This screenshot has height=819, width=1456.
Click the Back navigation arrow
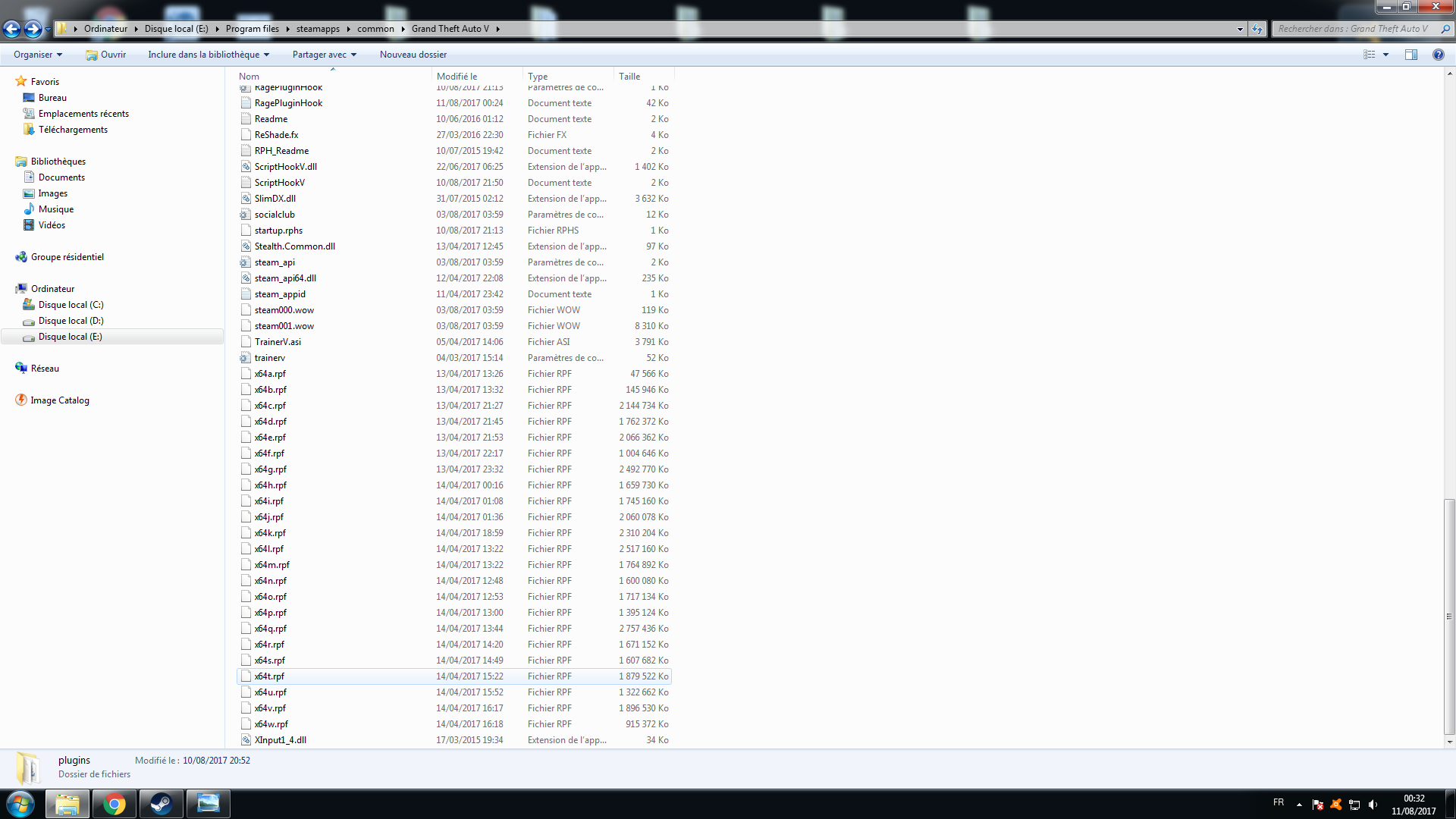click(x=11, y=29)
